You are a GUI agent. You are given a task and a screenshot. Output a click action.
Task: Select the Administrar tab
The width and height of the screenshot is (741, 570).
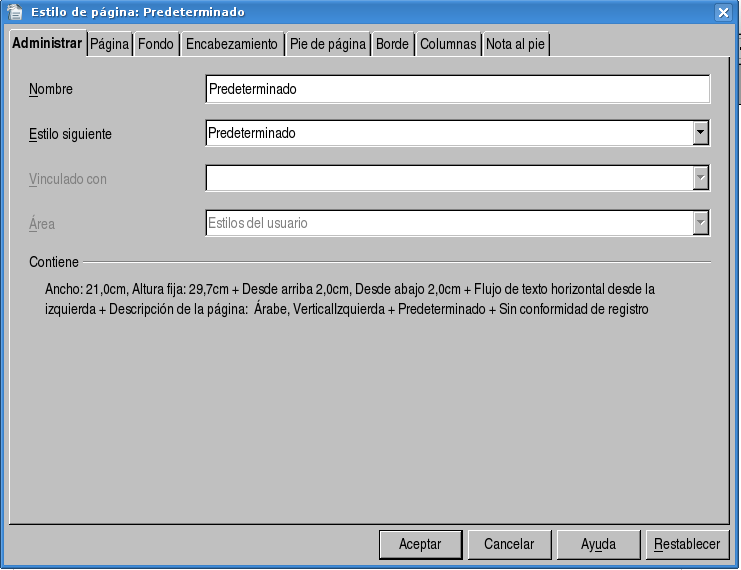click(x=46, y=44)
